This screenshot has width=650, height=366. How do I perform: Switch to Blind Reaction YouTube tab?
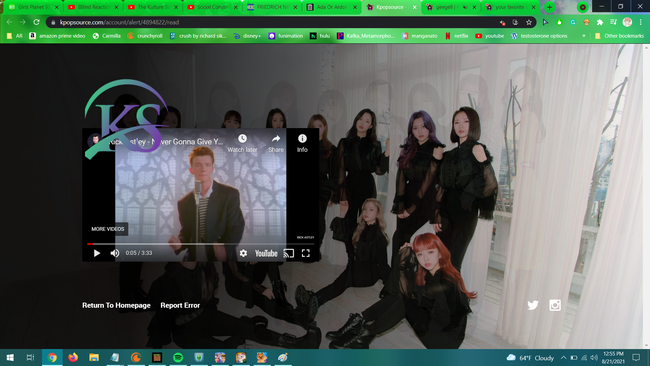click(x=93, y=7)
